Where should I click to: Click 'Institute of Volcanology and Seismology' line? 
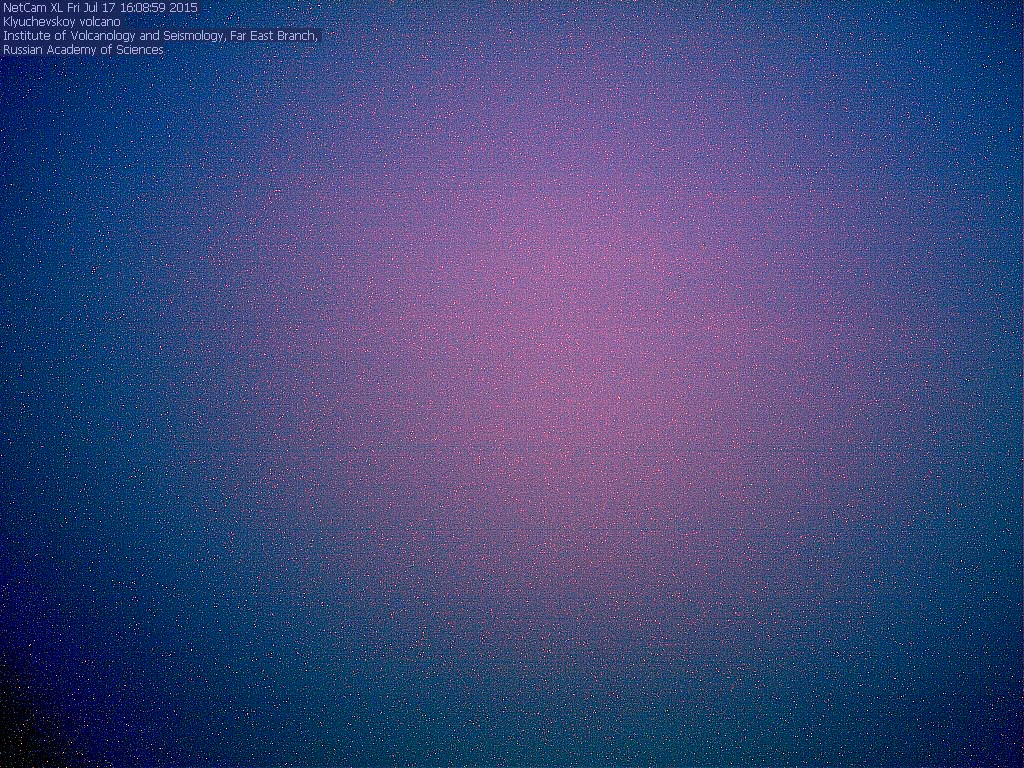(161, 36)
